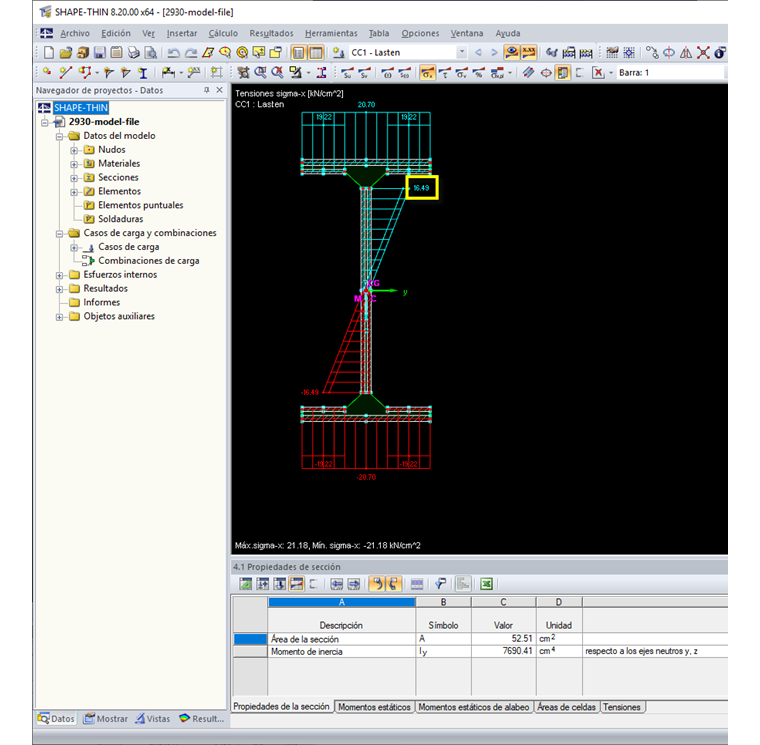Click column A header in table

pos(342,602)
